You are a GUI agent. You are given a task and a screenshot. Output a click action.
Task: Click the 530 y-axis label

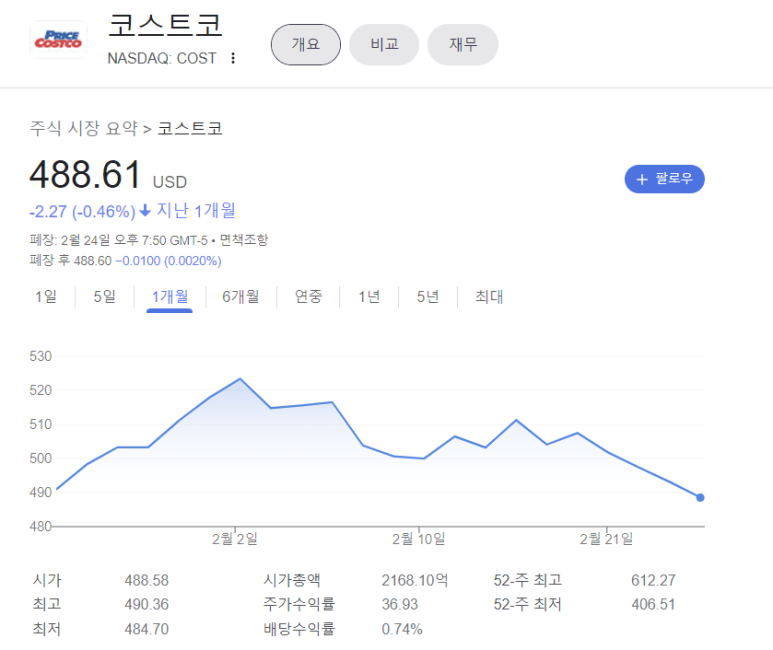(40, 356)
